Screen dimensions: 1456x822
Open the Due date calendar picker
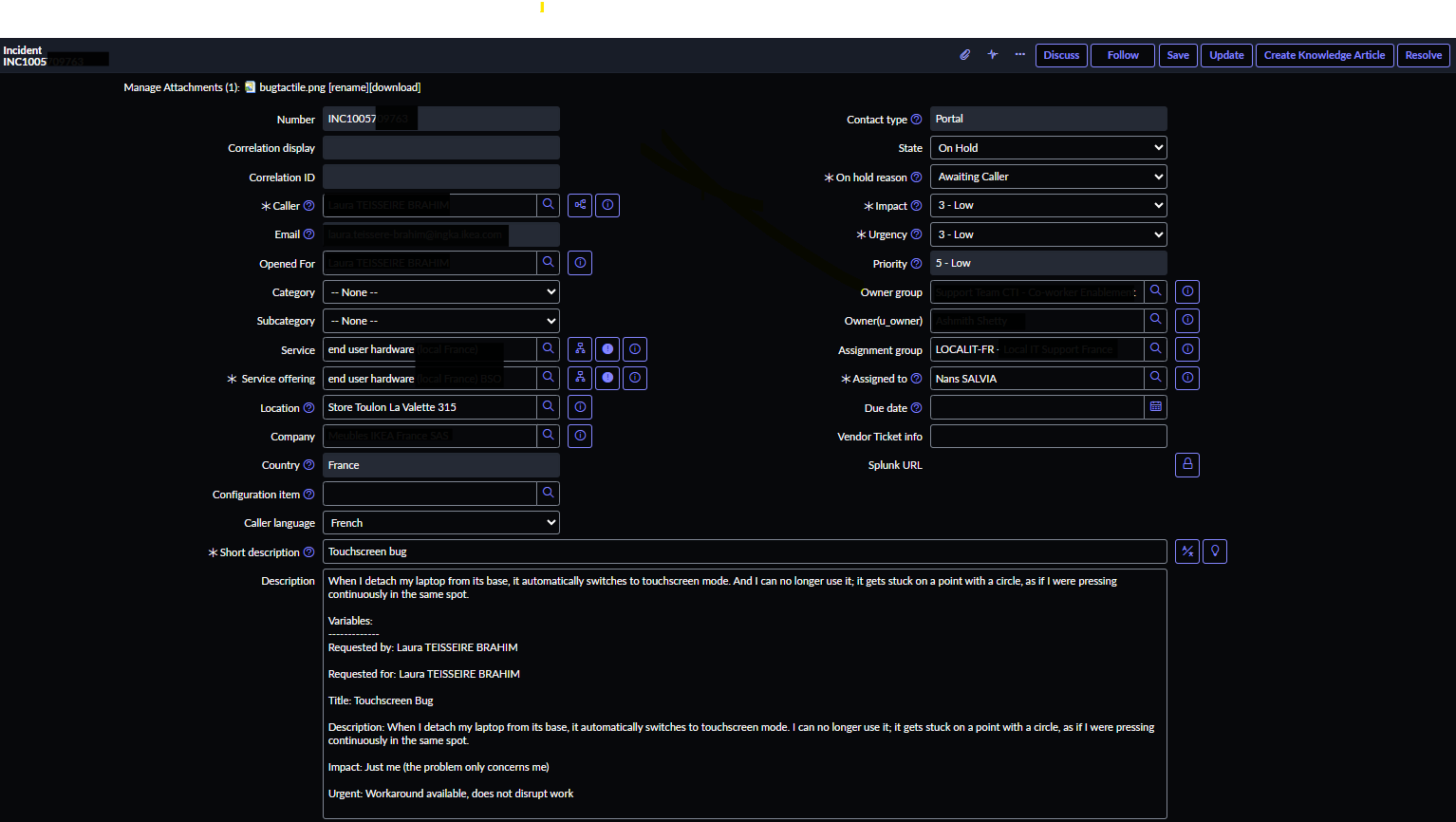(1155, 407)
